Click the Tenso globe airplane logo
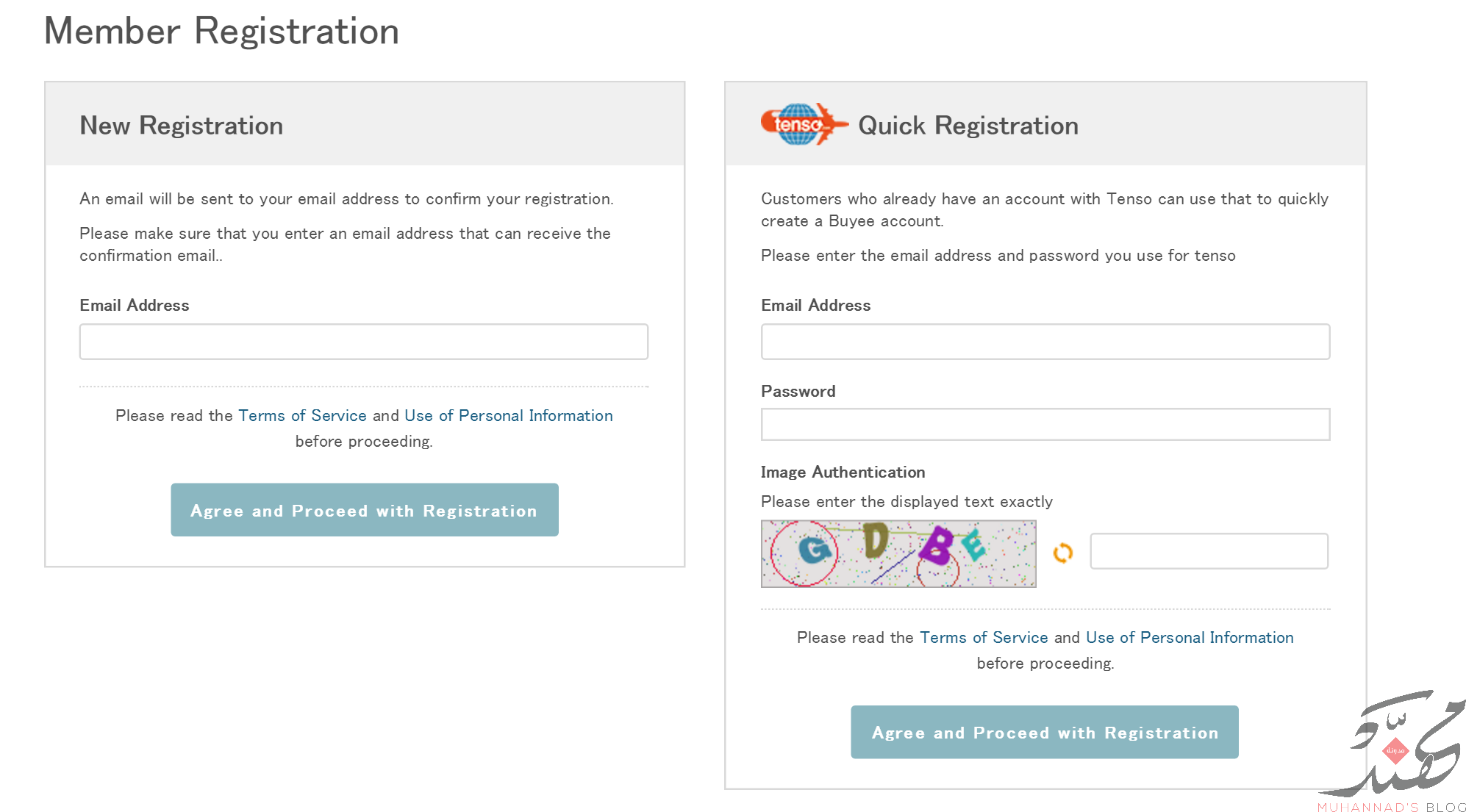This screenshot has width=1466, height=812. point(804,124)
